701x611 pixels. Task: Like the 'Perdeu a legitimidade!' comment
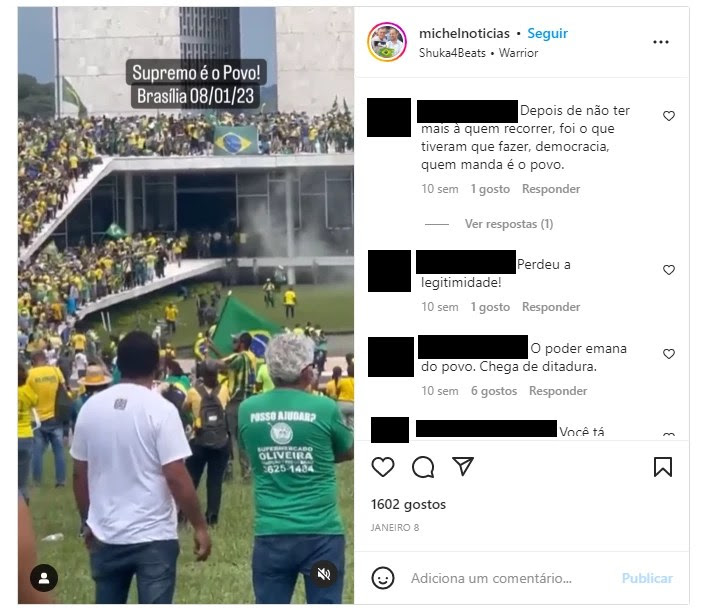[669, 270]
